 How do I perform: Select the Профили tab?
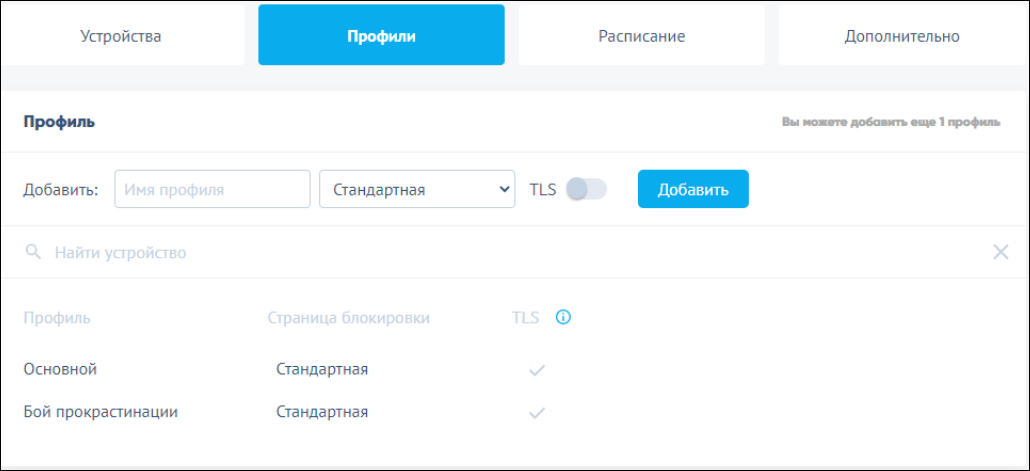pyautogui.click(x=381, y=36)
